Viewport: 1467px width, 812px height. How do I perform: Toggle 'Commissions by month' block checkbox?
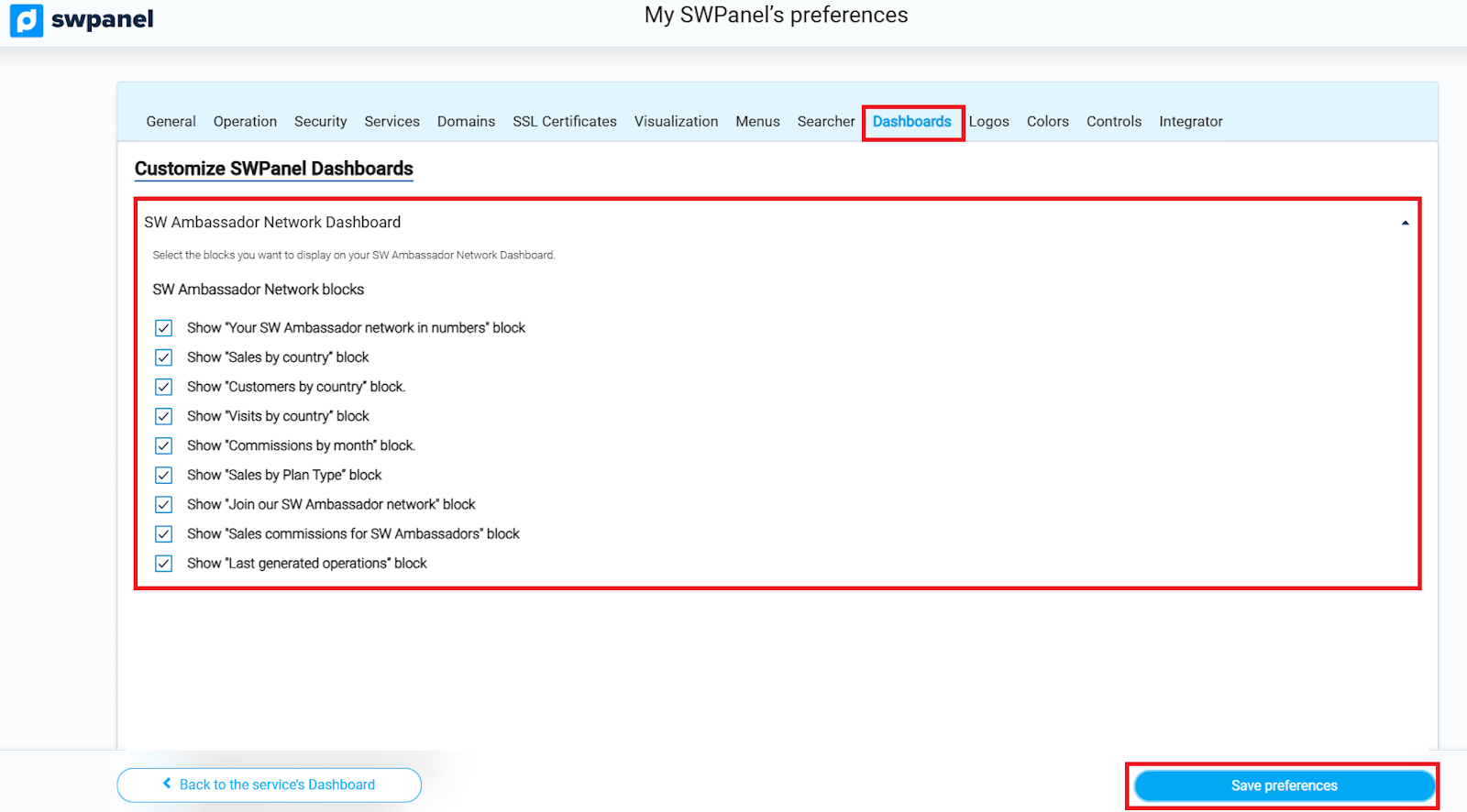coord(164,445)
